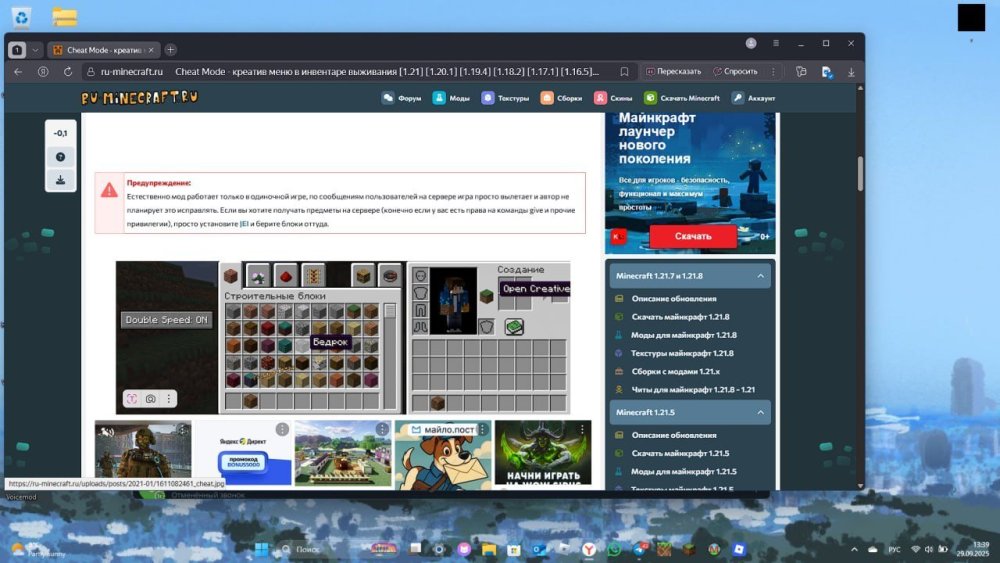
Task: Click the Пересказать button in address bar
Action: click(673, 71)
